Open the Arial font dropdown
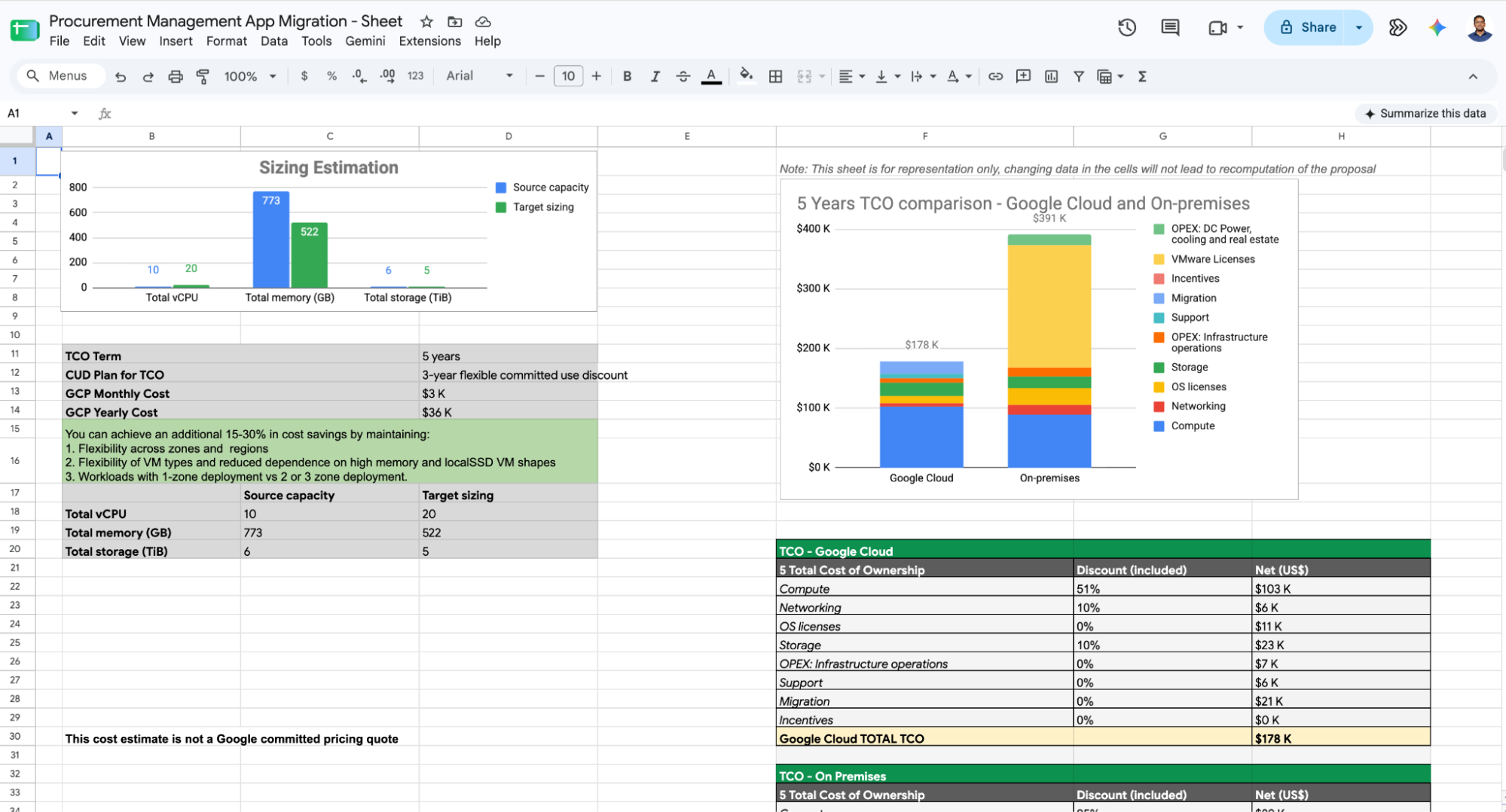The width and height of the screenshot is (1506, 812). (x=479, y=76)
